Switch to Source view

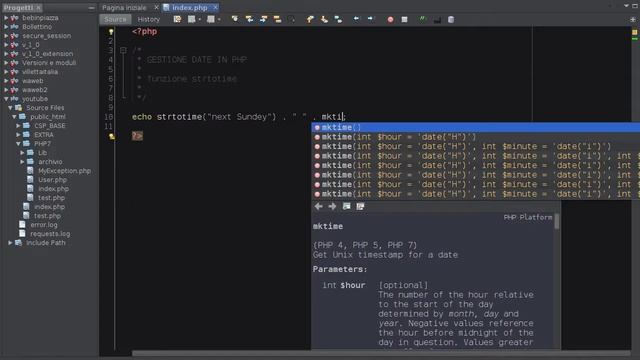click(115, 19)
